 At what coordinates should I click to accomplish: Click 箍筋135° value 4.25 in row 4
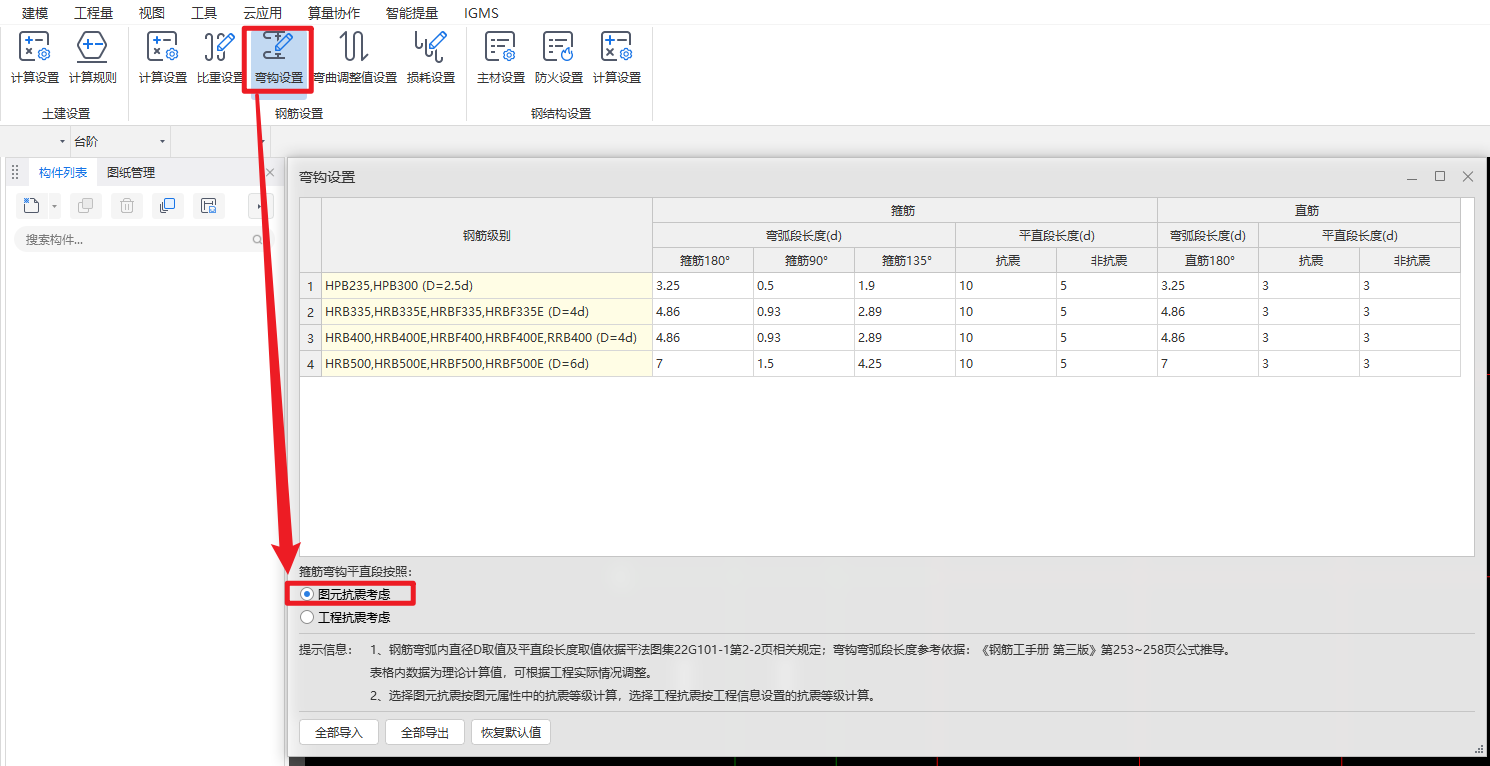point(905,364)
